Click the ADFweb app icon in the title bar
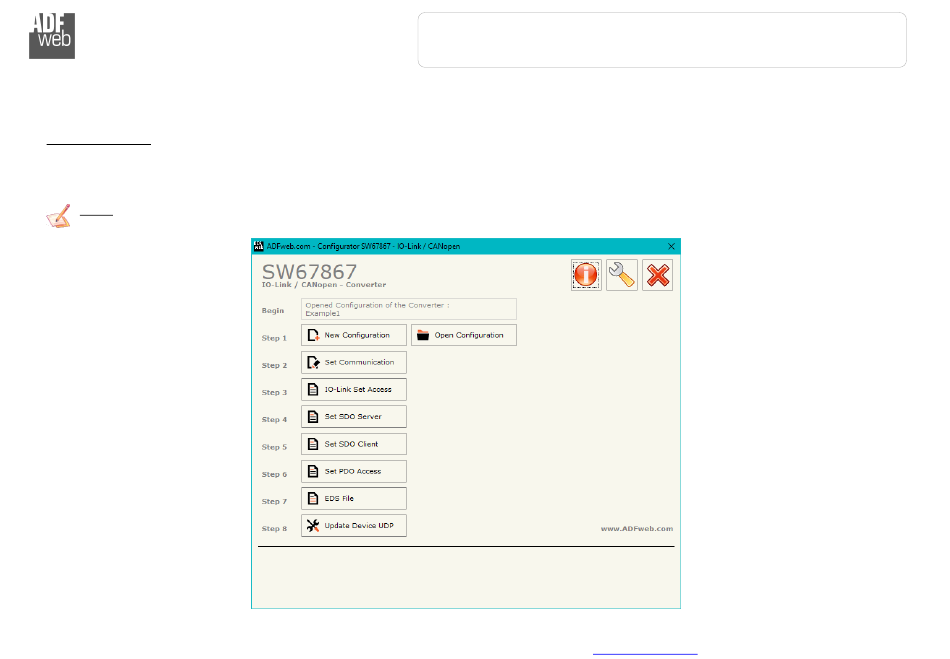Screen dimensions: 950x659 tap(259, 247)
